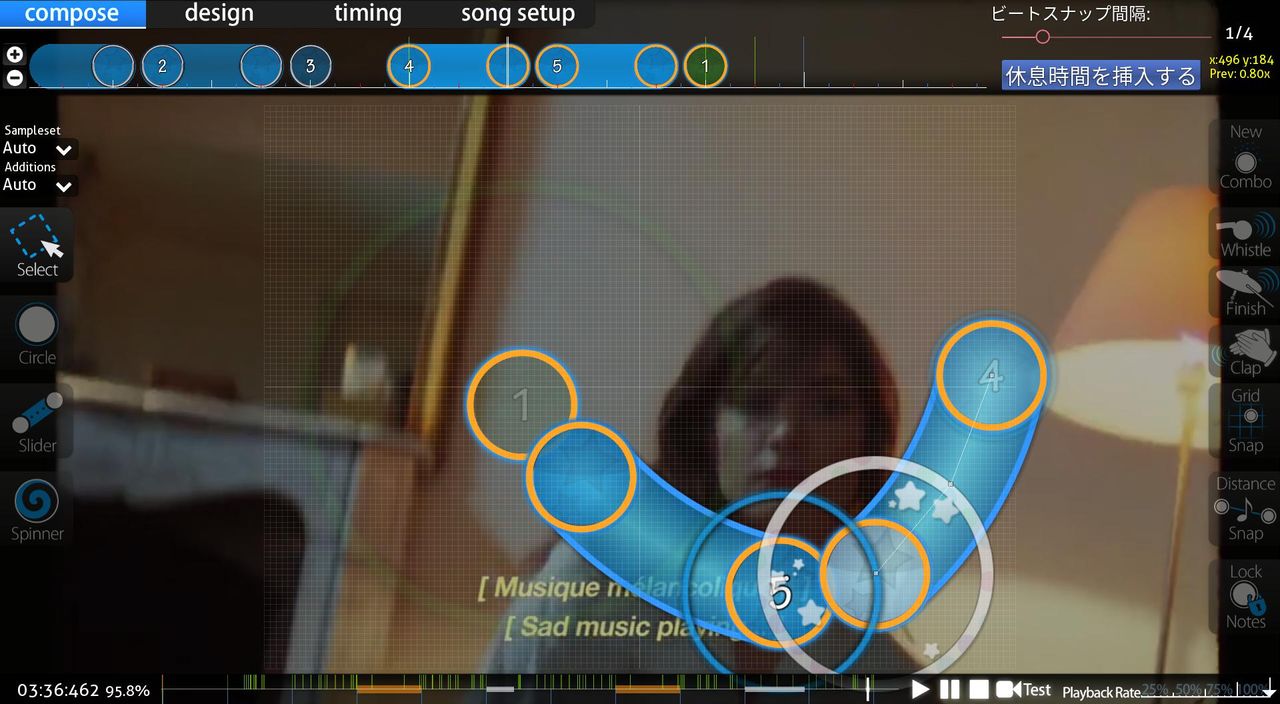This screenshot has height=704, width=1280.
Task: Select the Circle tool
Action: [x=37, y=334]
